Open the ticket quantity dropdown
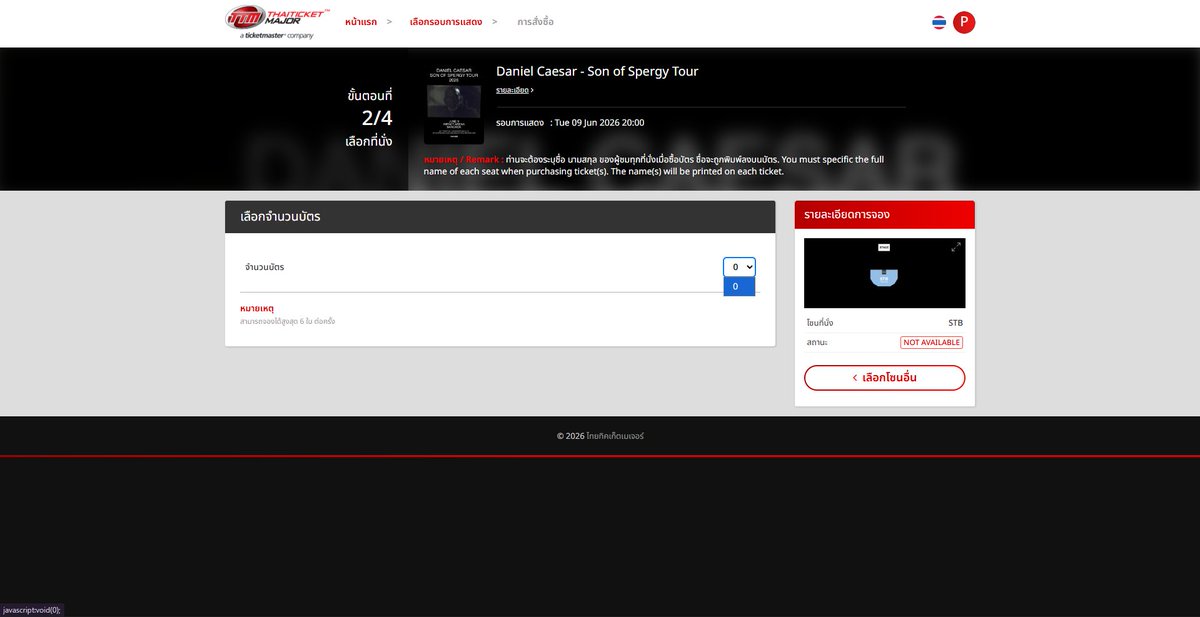Screen dimensions: 1200x617 pyautogui.click(x=739, y=267)
